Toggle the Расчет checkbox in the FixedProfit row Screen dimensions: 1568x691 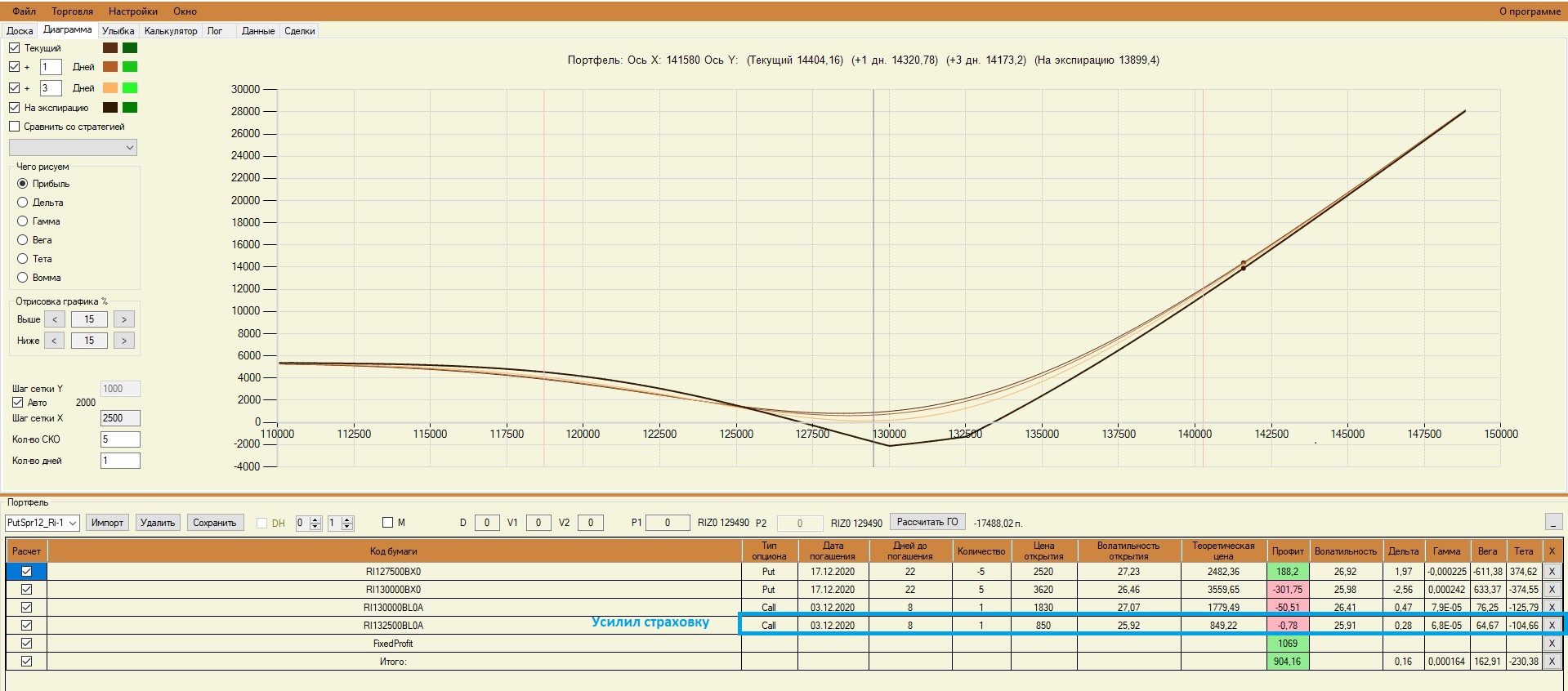coord(26,644)
